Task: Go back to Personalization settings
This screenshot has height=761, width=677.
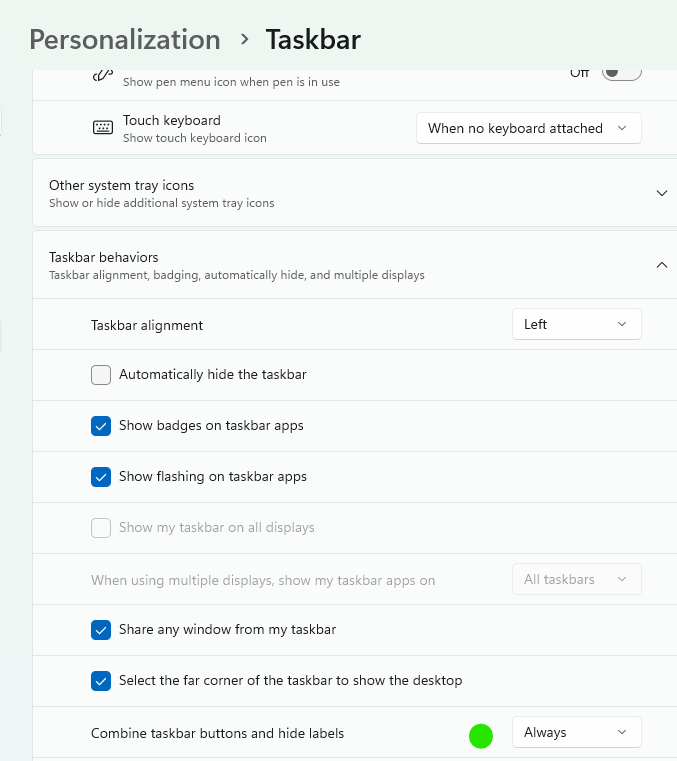Action: click(x=124, y=40)
